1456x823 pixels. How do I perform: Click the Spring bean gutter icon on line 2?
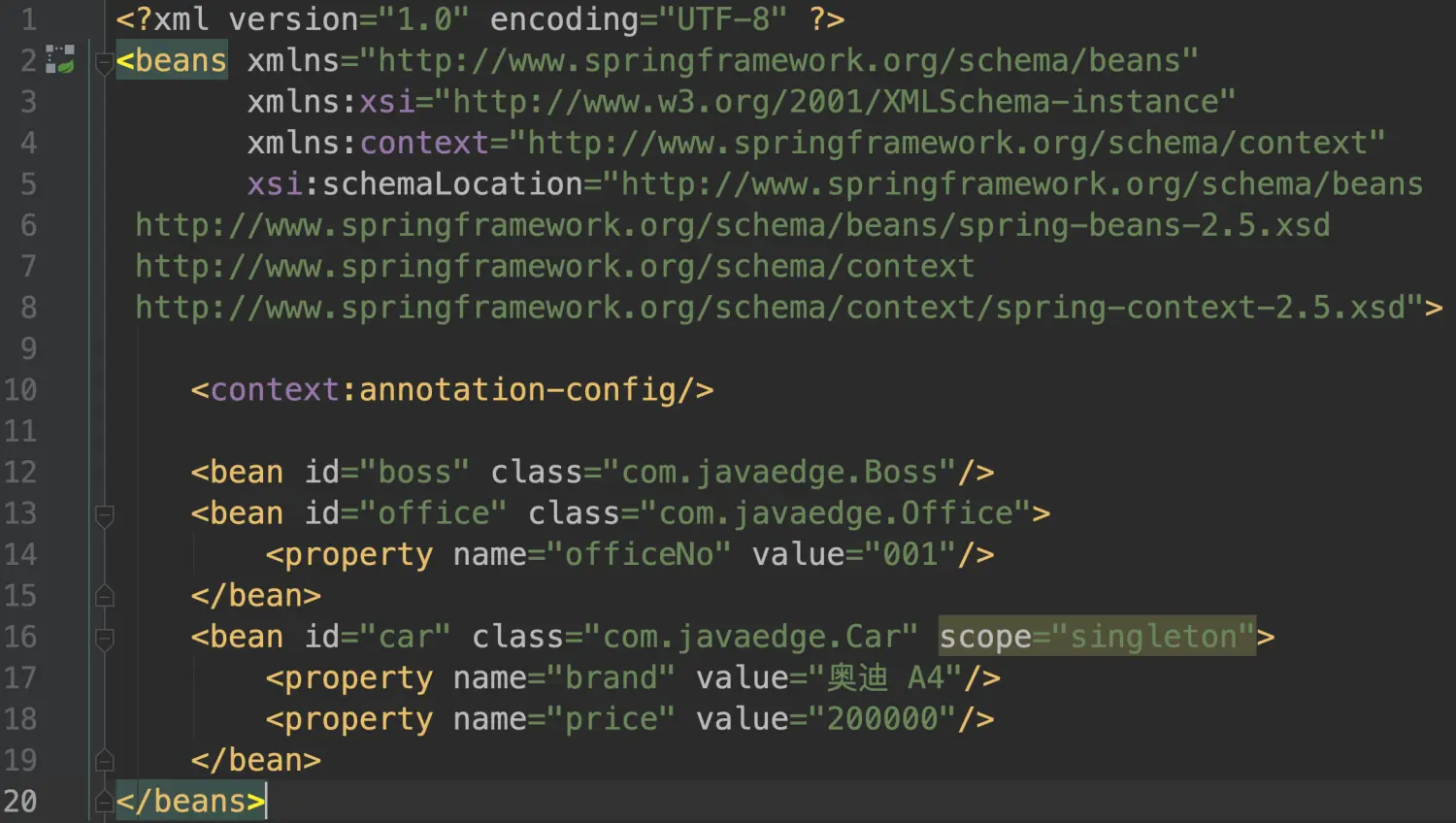60,59
